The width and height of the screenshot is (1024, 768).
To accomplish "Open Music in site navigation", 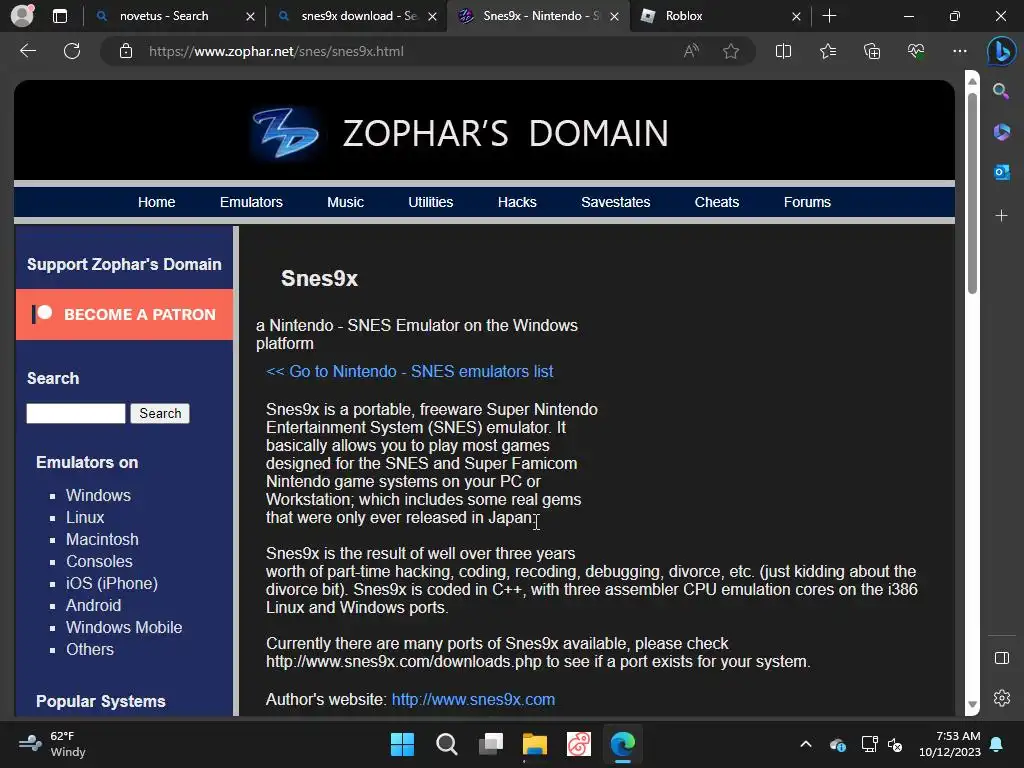I will click(x=345, y=202).
